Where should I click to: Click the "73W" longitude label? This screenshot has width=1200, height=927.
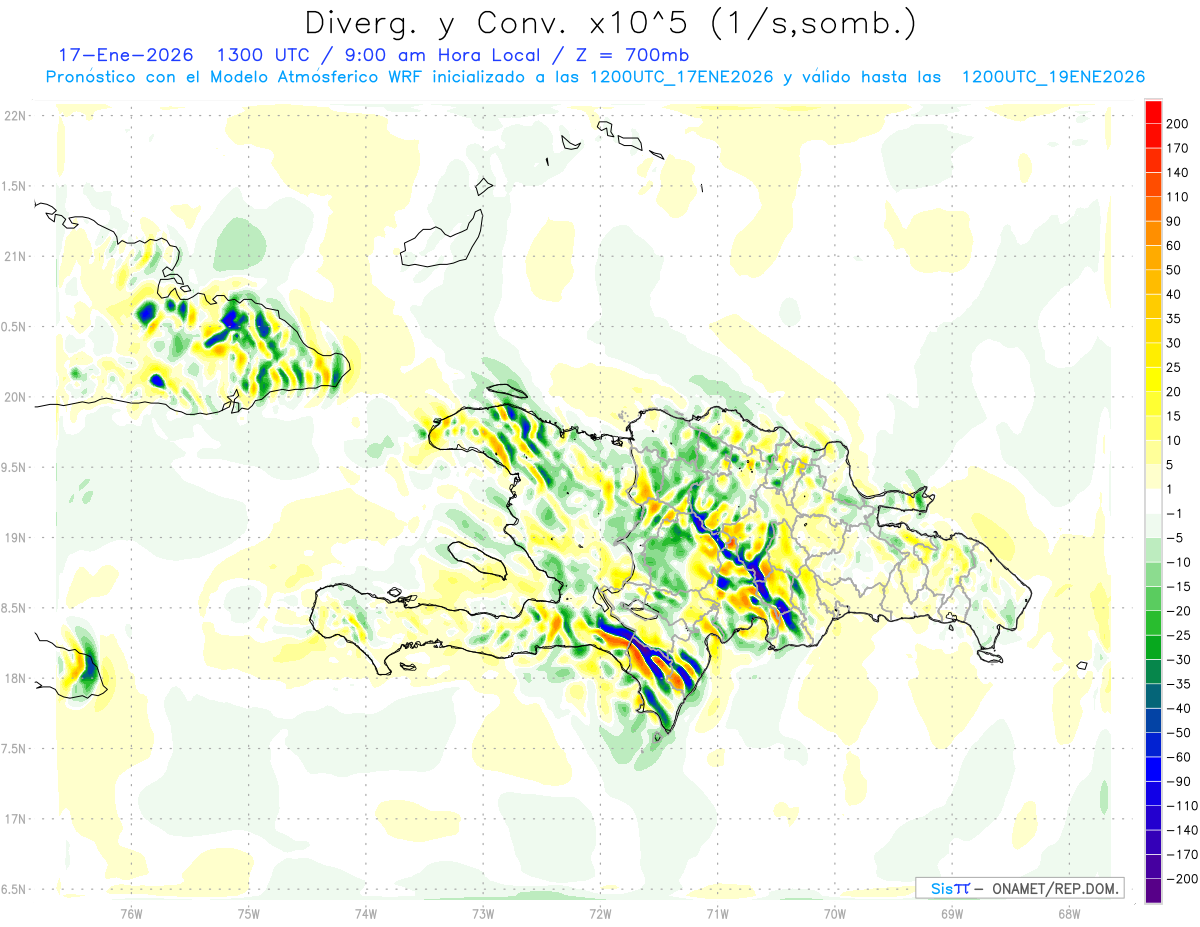pos(483,913)
